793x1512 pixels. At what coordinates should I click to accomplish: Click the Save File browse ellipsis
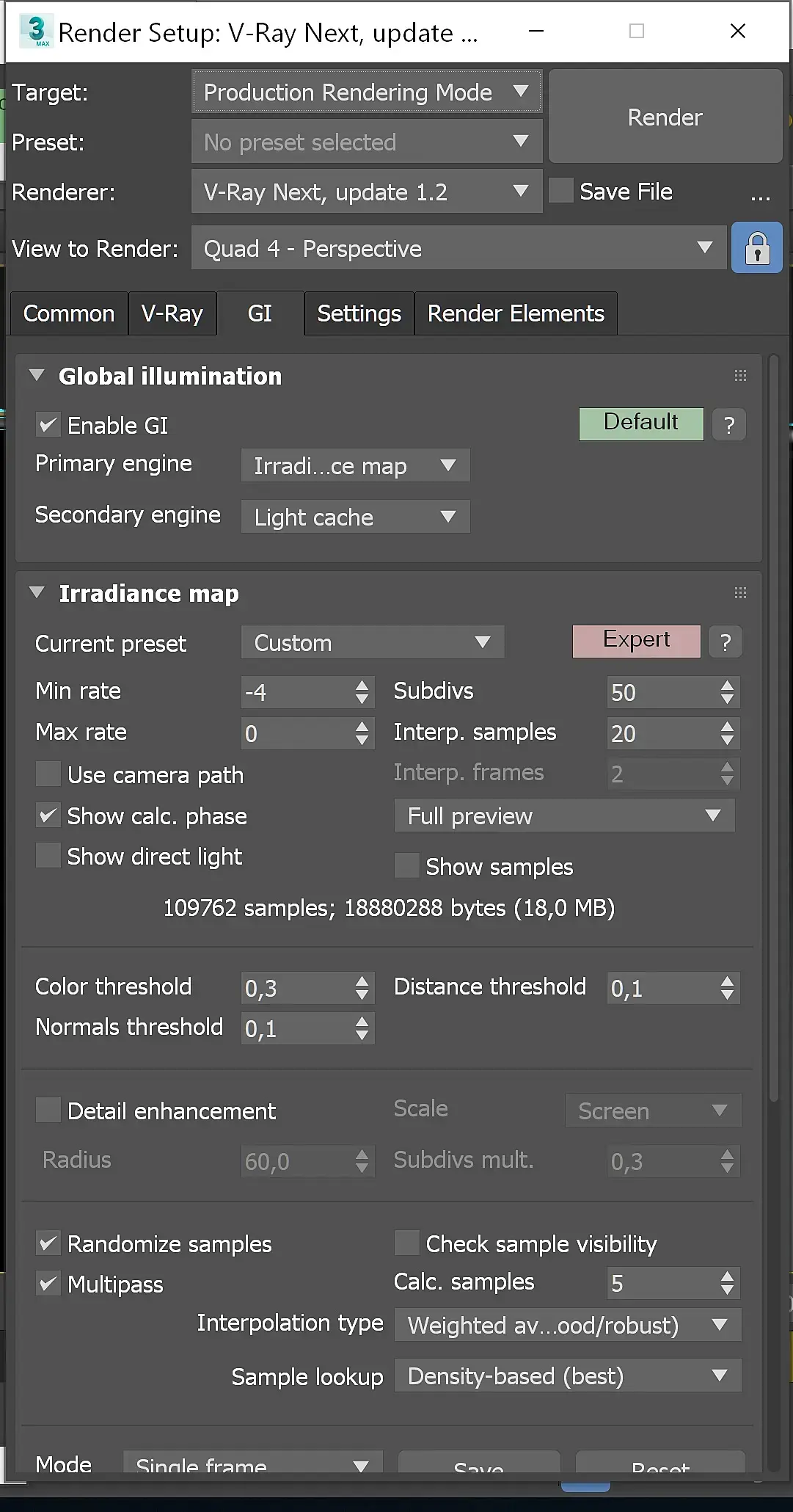[760, 193]
